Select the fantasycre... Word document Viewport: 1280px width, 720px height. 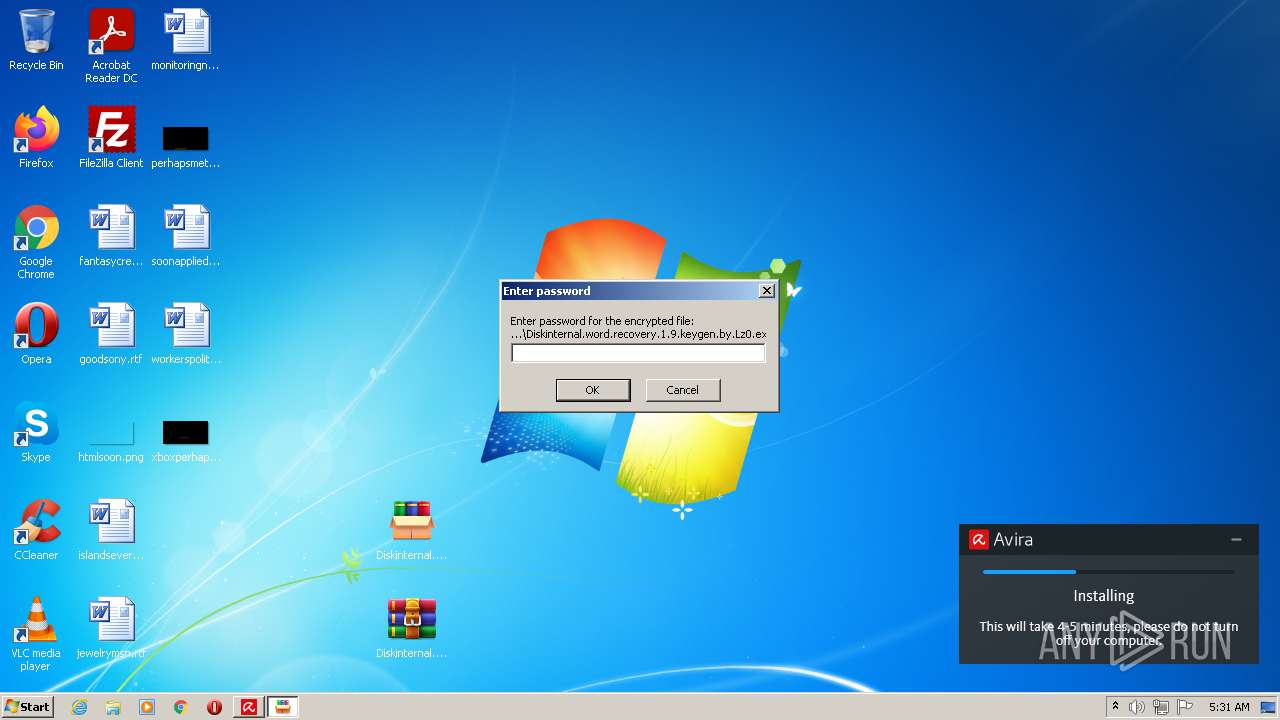[x=111, y=236]
